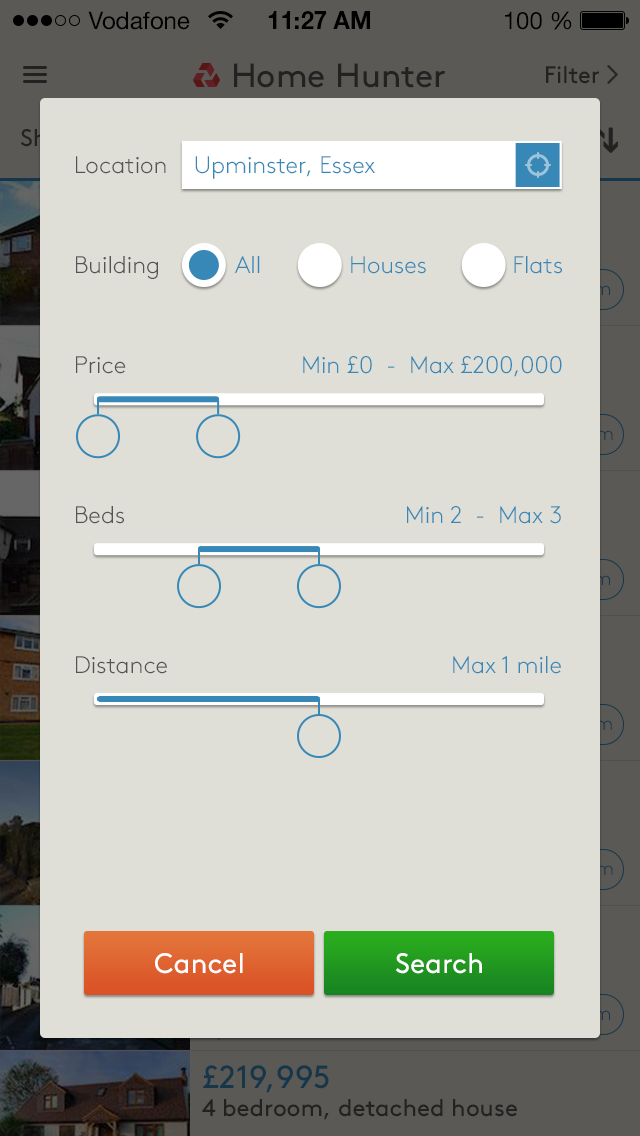
Task: Tap the Upminster, Essex location field
Action: pos(348,166)
